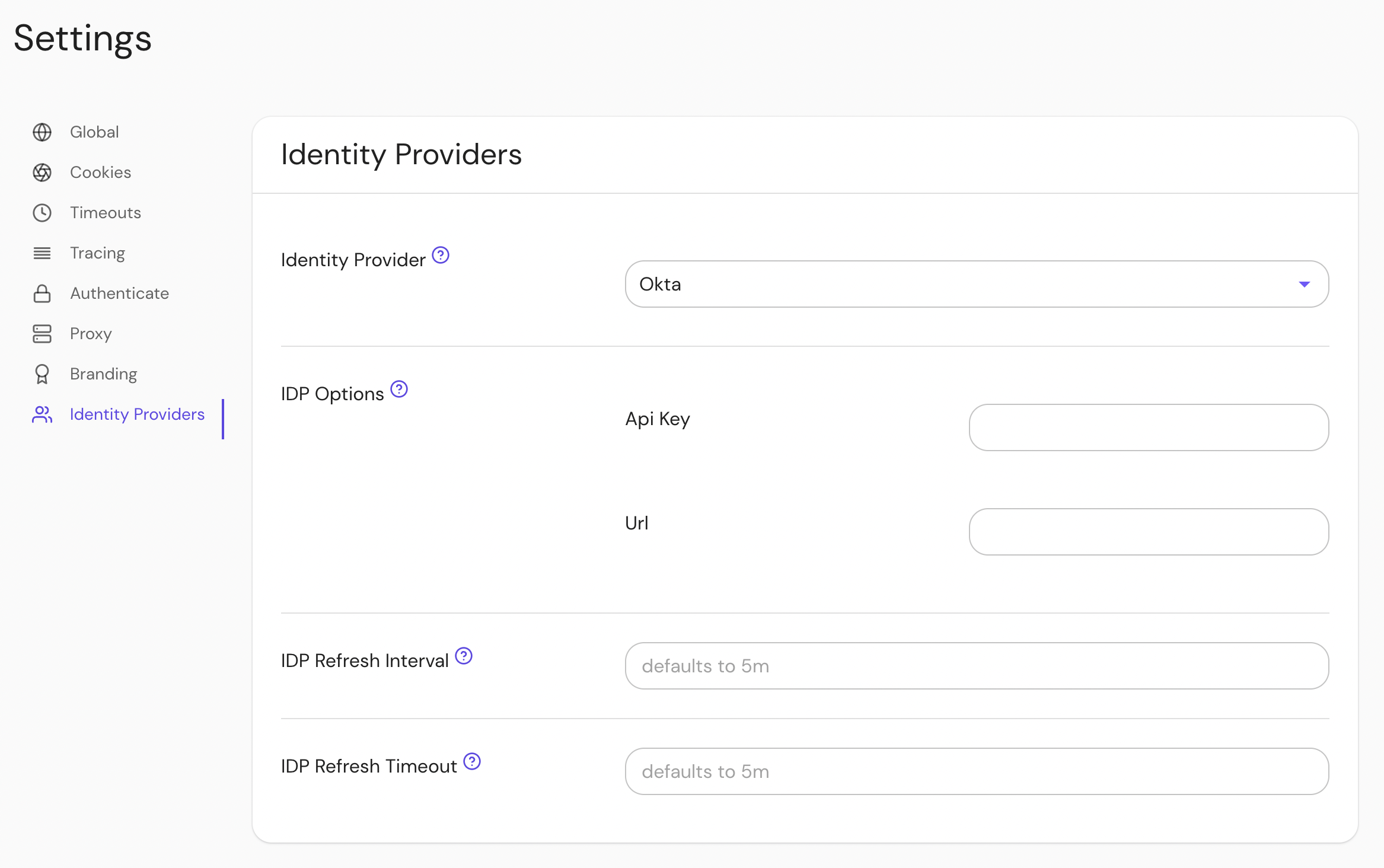Click the dropdown arrow in Okta selector
The width and height of the screenshot is (1384, 868).
coord(1304,285)
